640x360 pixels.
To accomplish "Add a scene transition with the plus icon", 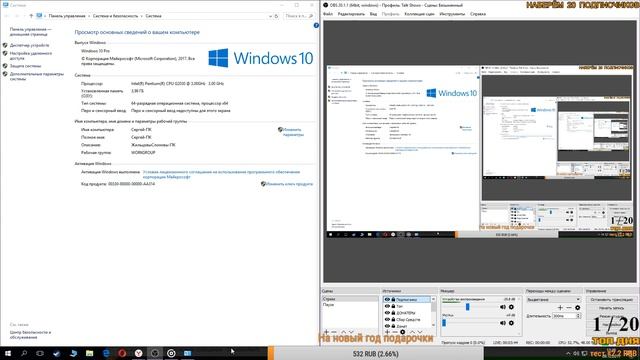I will [560, 307].
